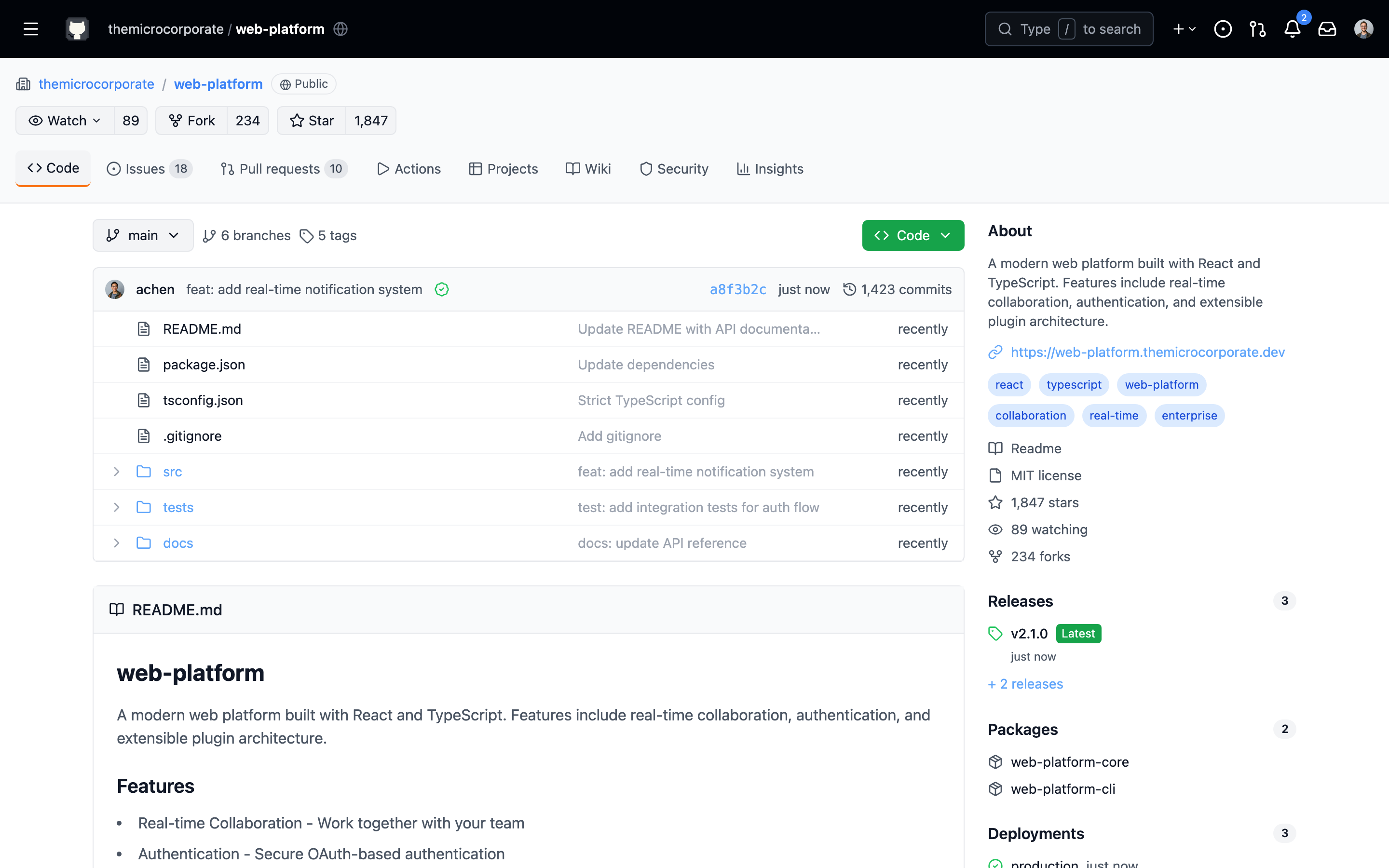View the 1,847 stars stargazers
The image size is (1389, 868).
pyautogui.click(x=1033, y=502)
